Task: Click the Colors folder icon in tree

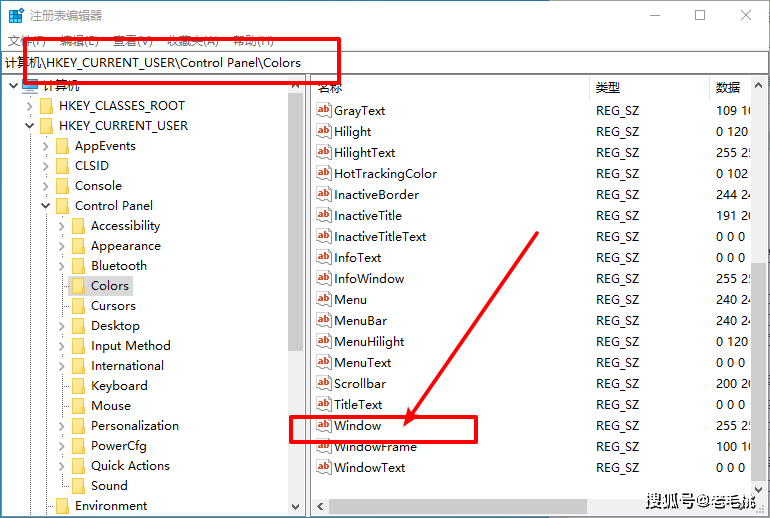Action: (78, 285)
